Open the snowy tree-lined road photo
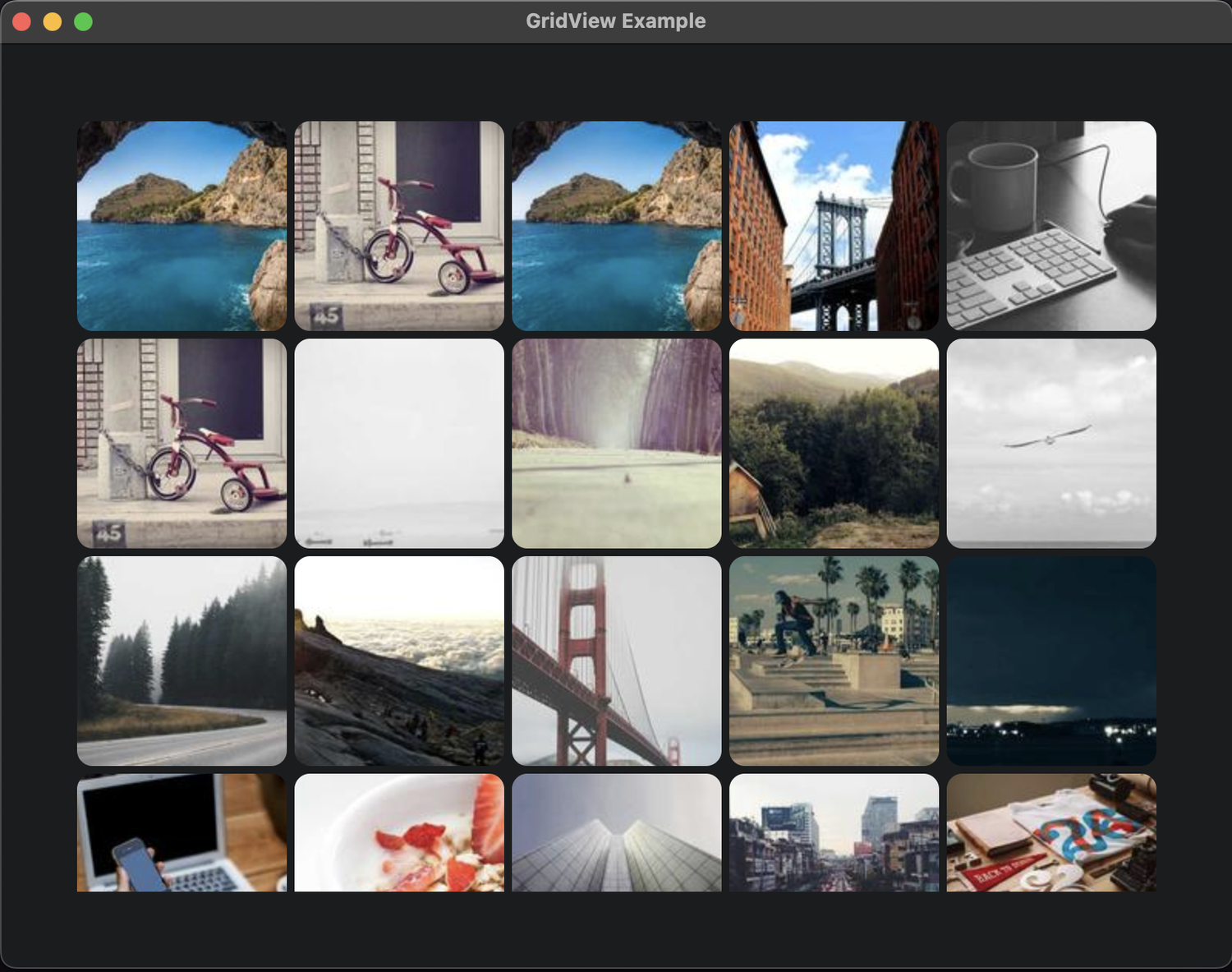 (x=616, y=442)
